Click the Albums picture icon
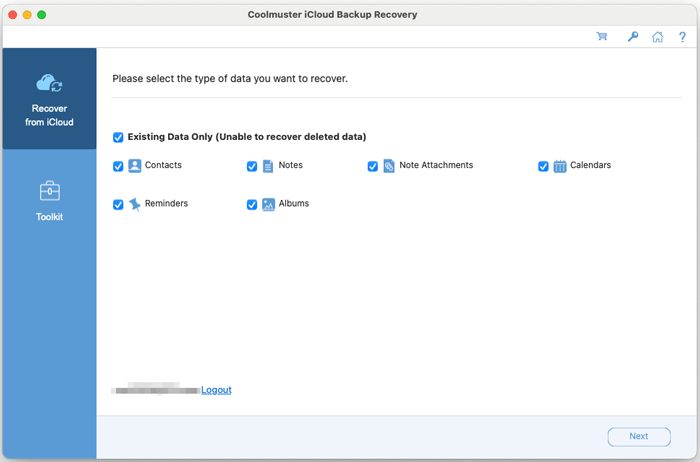The width and height of the screenshot is (700, 462). (x=268, y=204)
